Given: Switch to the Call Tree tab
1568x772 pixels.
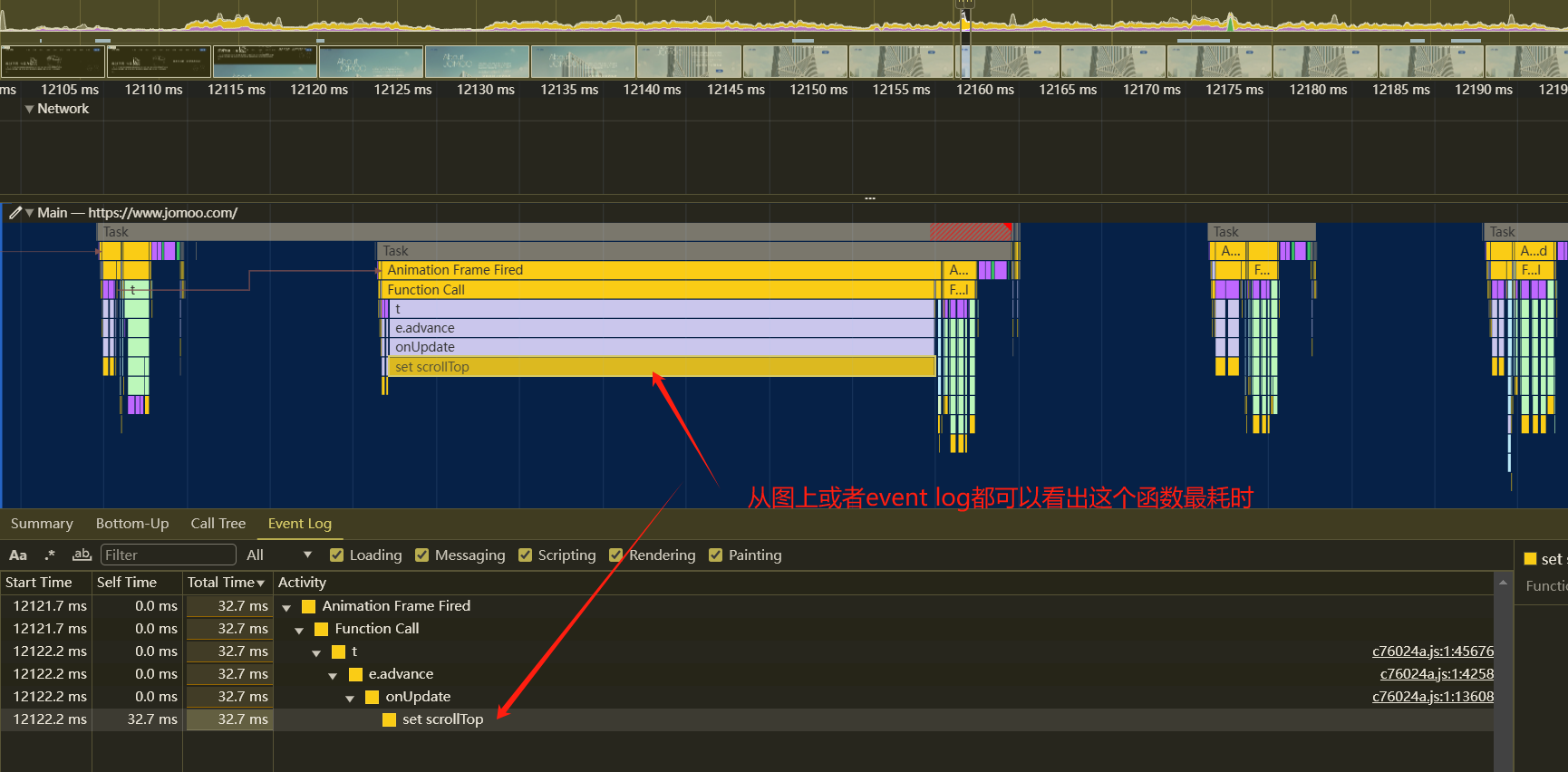Looking at the screenshot, I should click(x=218, y=524).
